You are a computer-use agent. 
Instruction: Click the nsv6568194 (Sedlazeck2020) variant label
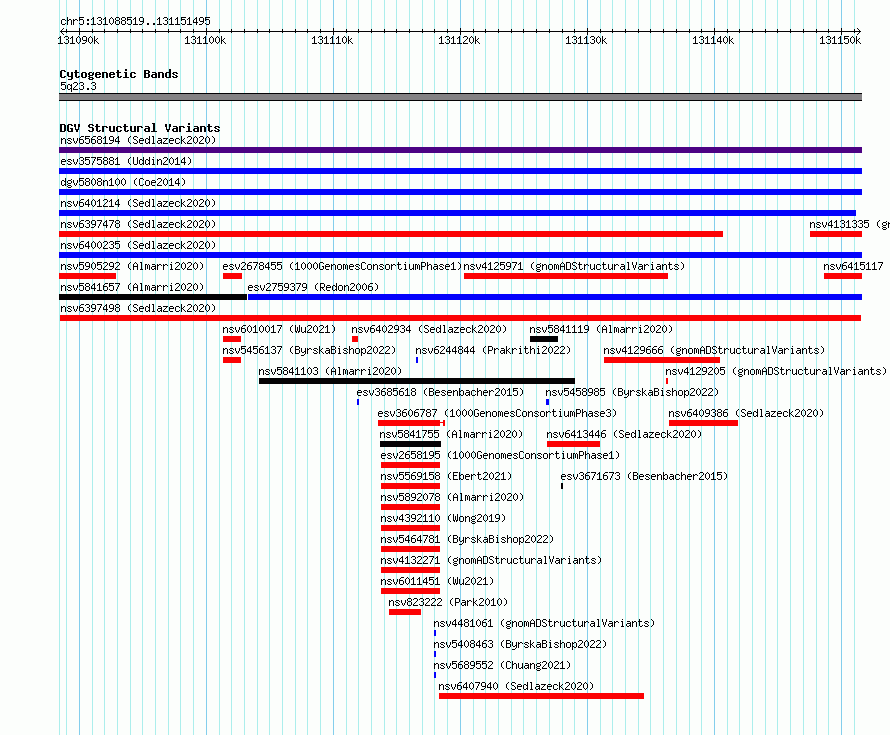138,140
